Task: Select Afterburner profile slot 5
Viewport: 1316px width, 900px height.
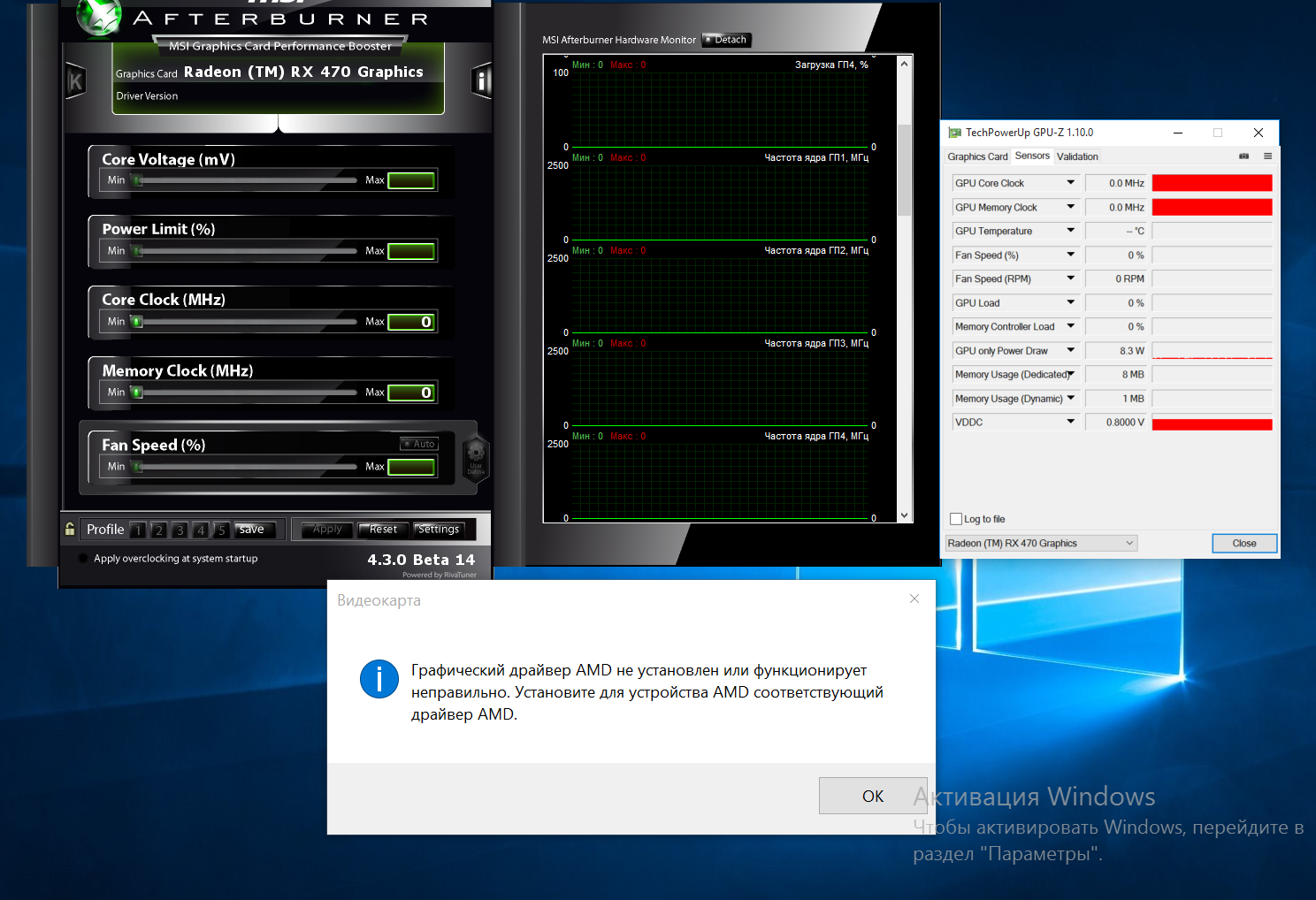Action: coord(222,530)
